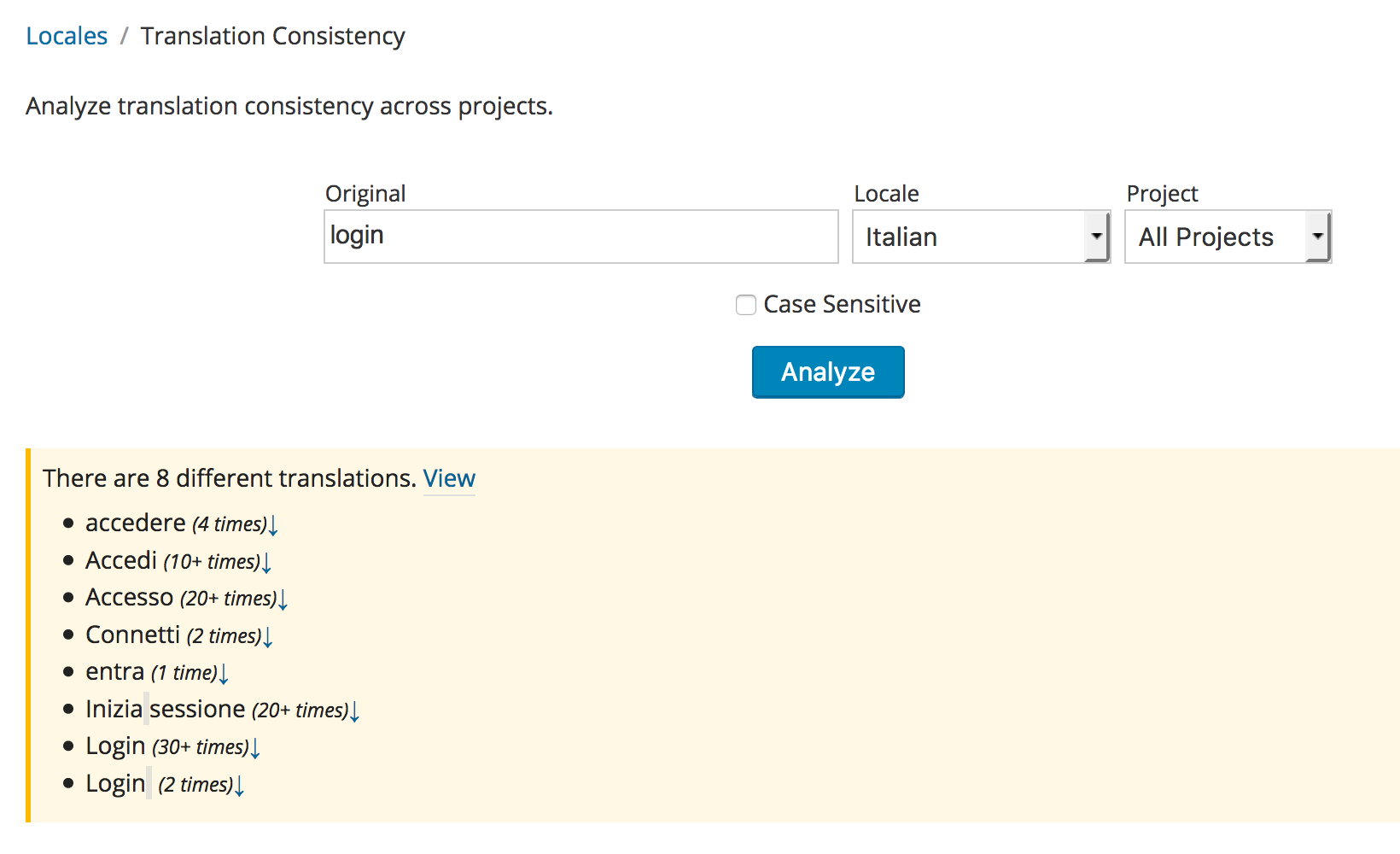1400x854 pixels.
Task: Click the down arrow beside Accedi
Action: pyautogui.click(x=266, y=563)
